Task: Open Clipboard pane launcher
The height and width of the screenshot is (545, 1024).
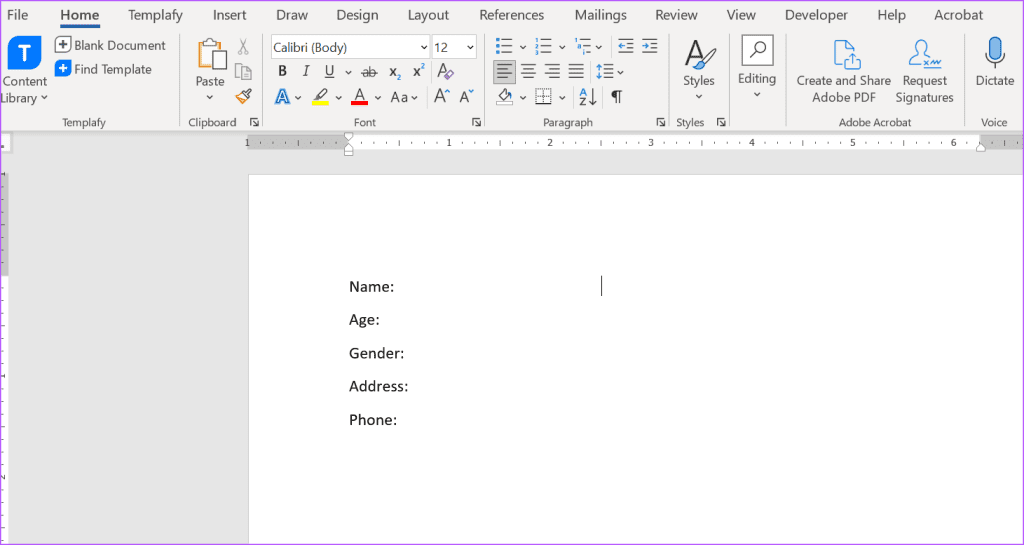Action: tap(254, 122)
